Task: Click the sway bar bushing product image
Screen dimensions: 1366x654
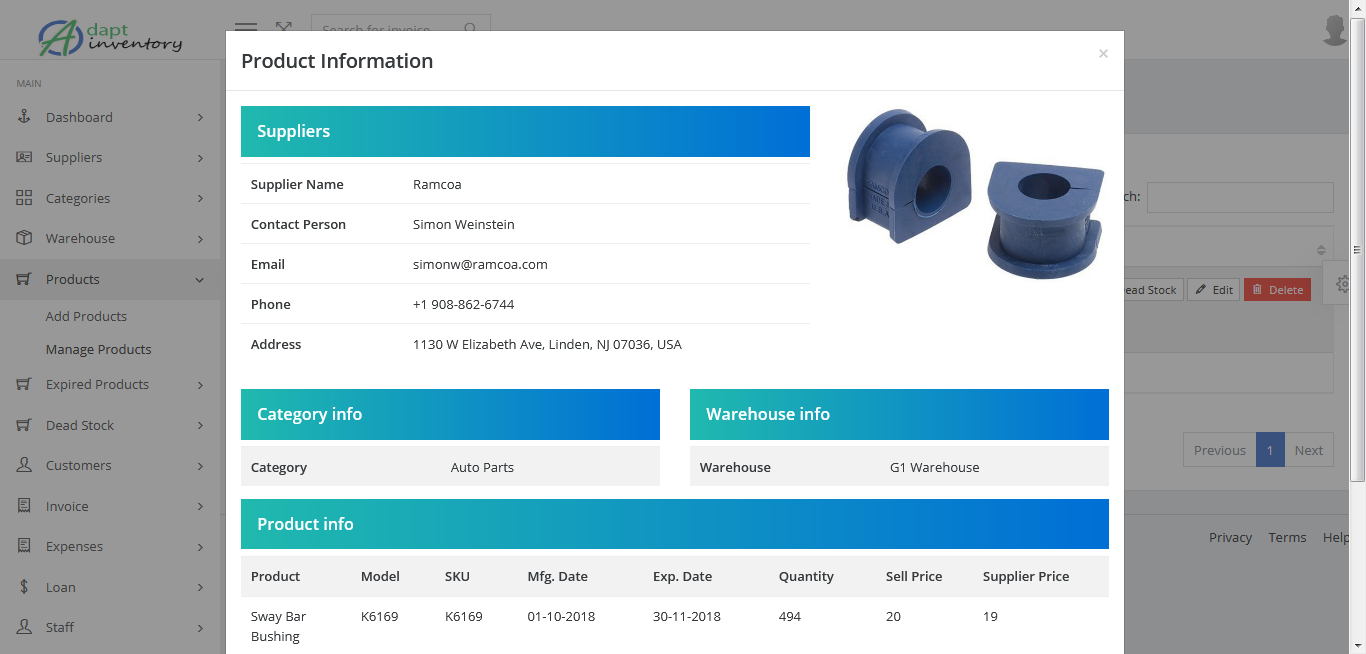Action: tap(975, 193)
